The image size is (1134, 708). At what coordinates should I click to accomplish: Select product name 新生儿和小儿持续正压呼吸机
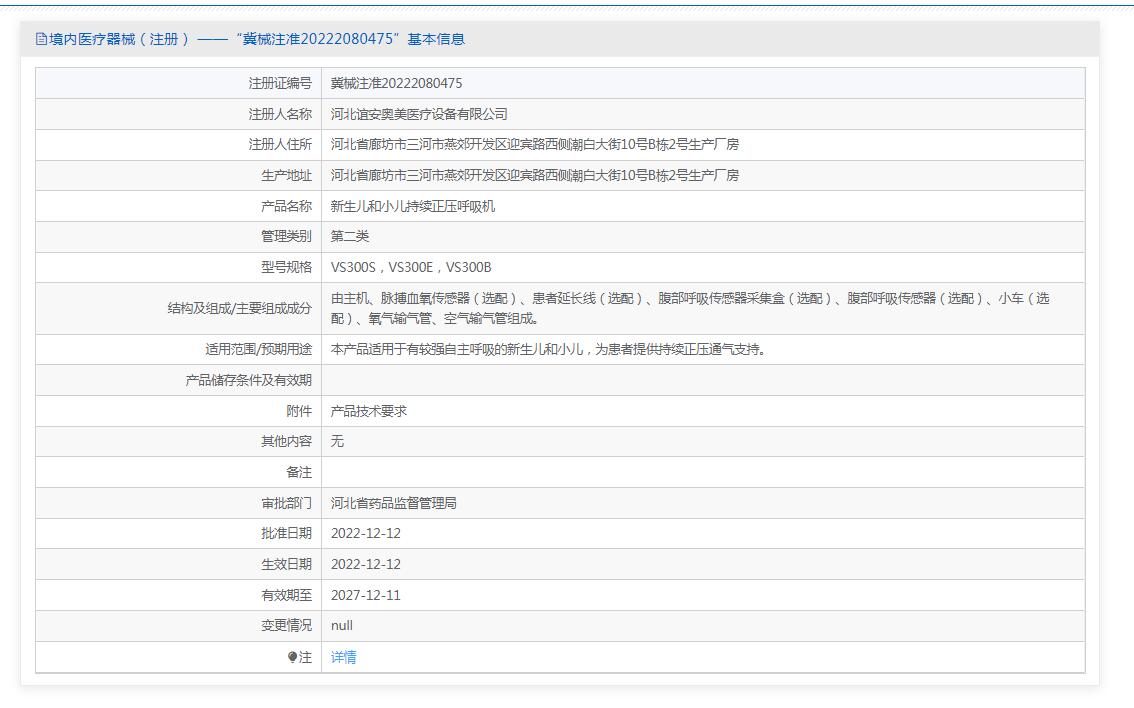tap(412, 206)
